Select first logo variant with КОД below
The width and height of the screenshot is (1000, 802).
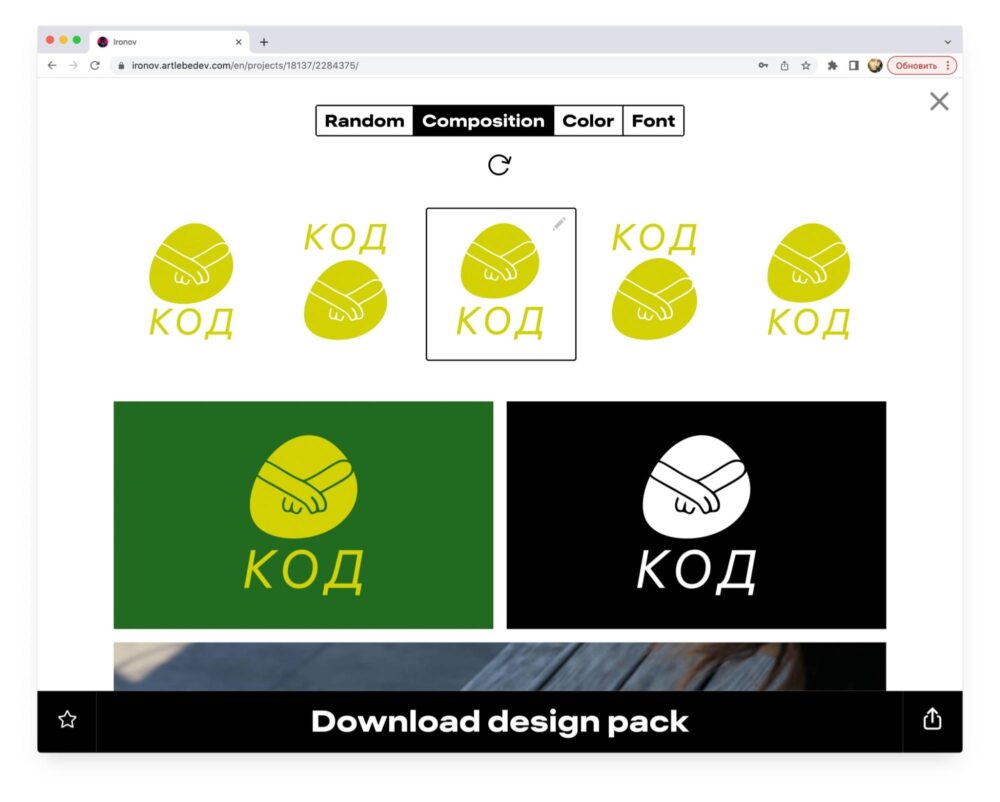pyautogui.click(x=191, y=281)
